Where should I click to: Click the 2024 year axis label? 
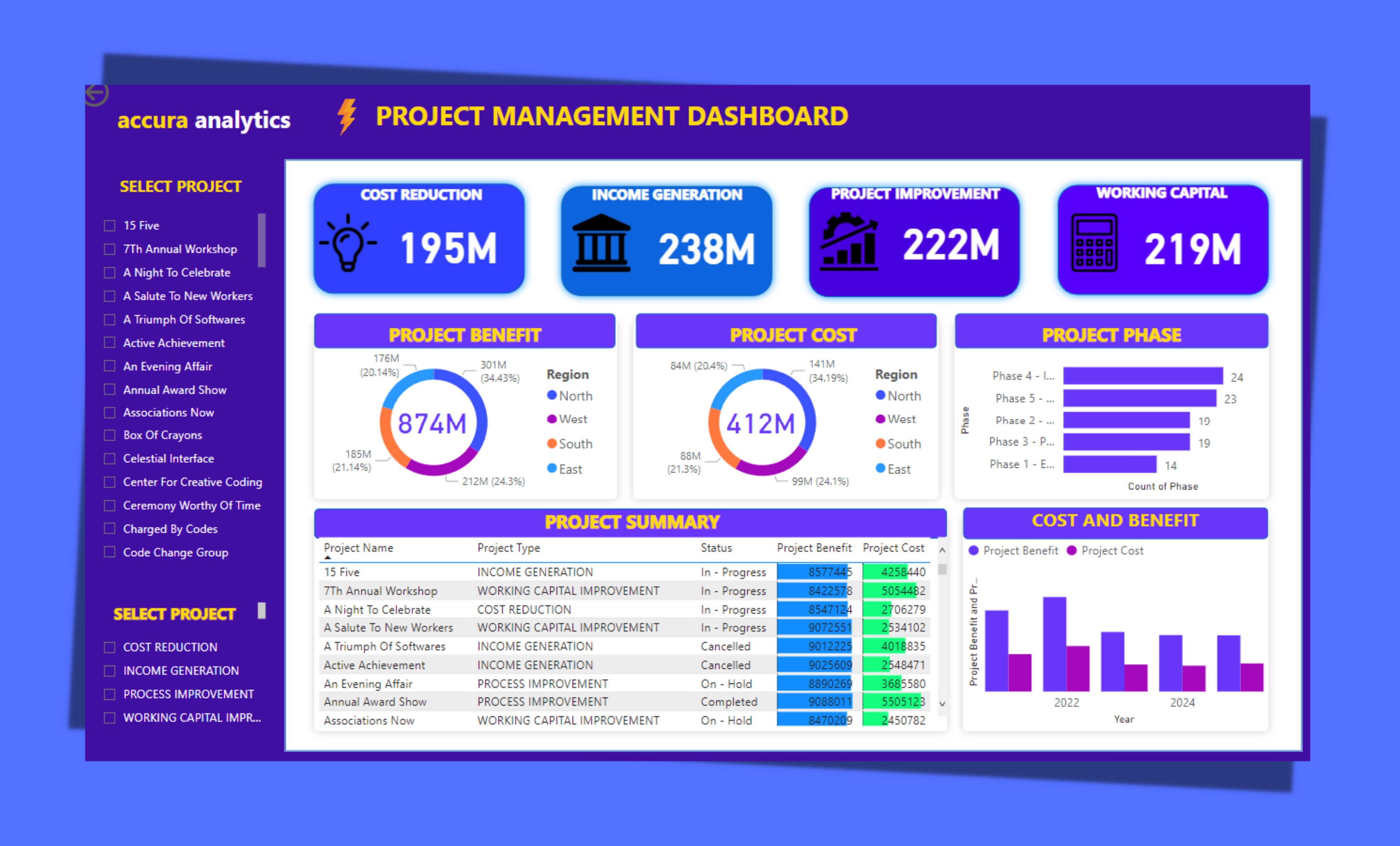pos(1182,703)
